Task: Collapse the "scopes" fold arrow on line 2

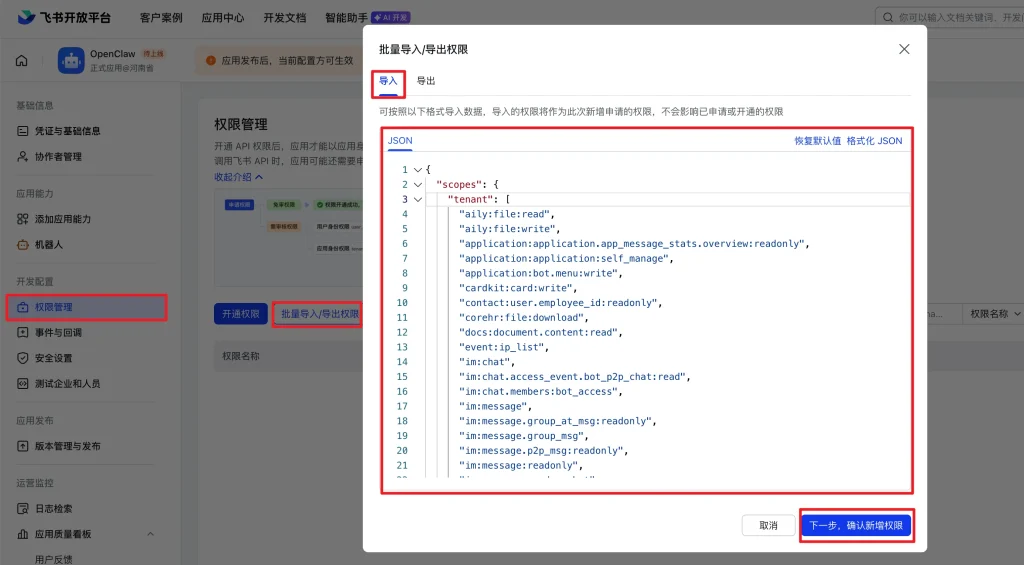Action: (418, 185)
